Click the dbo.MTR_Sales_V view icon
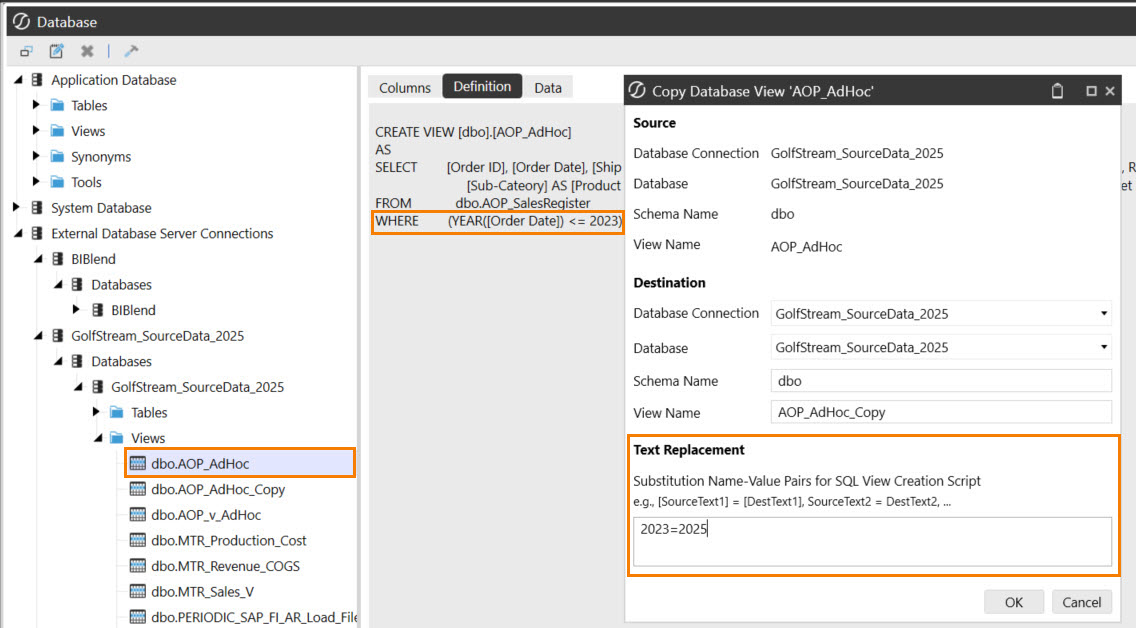 (x=138, y=591)
